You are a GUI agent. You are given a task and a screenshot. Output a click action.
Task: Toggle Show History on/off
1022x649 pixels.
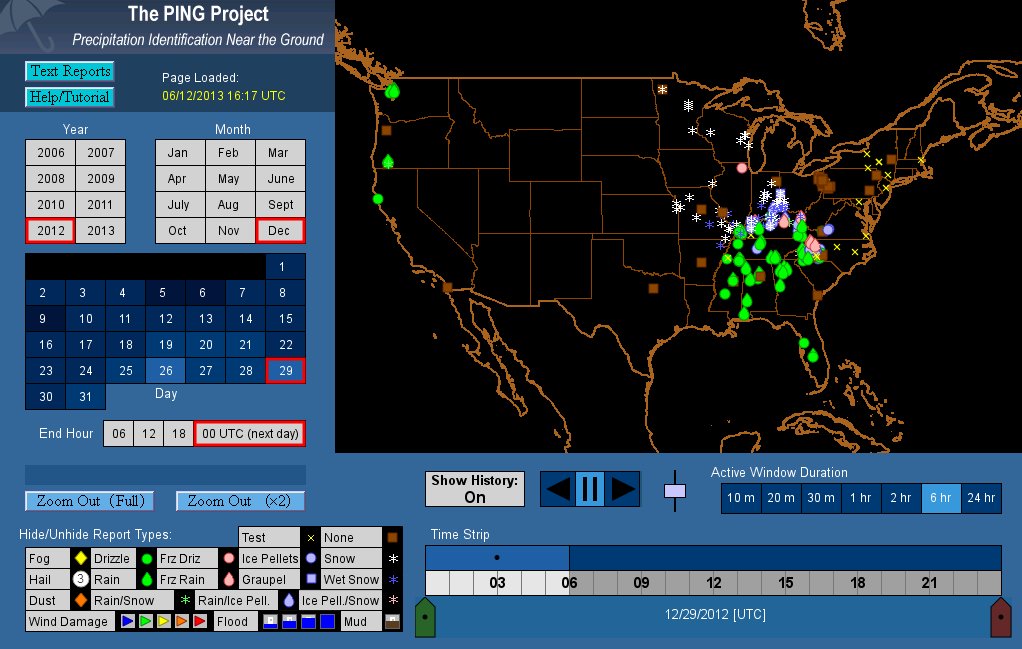[x=475, y=489]
